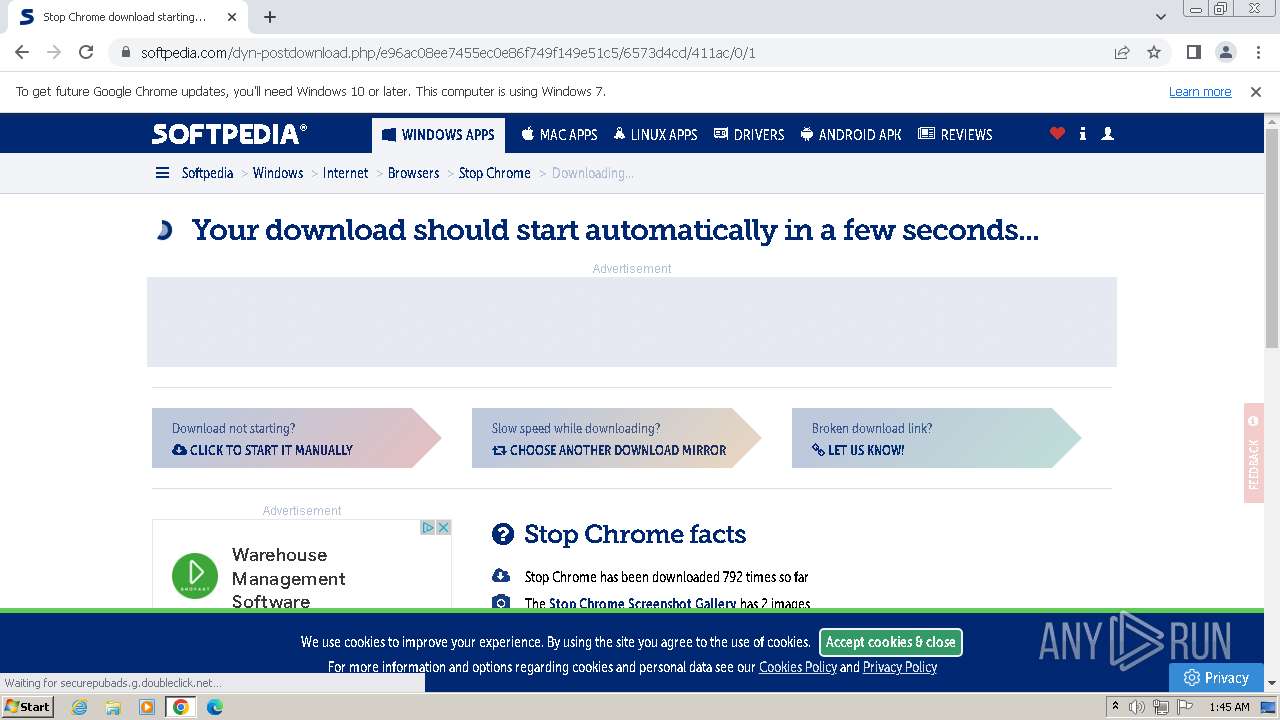Open the tab search dropdown chevron
Image resolution: width=1280 pixels, height=720 pixels.
coord(1160,17)
